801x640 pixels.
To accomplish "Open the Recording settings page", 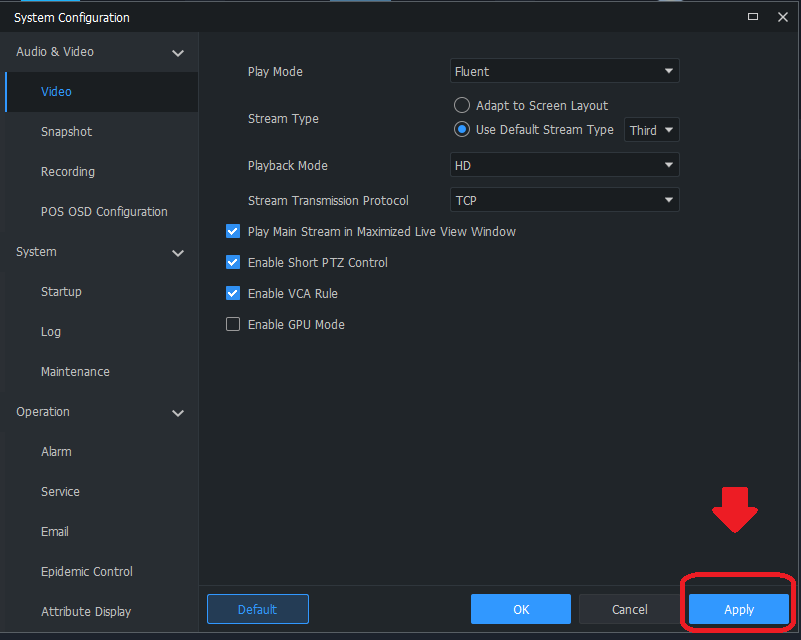I will click(x=67, y=171).
